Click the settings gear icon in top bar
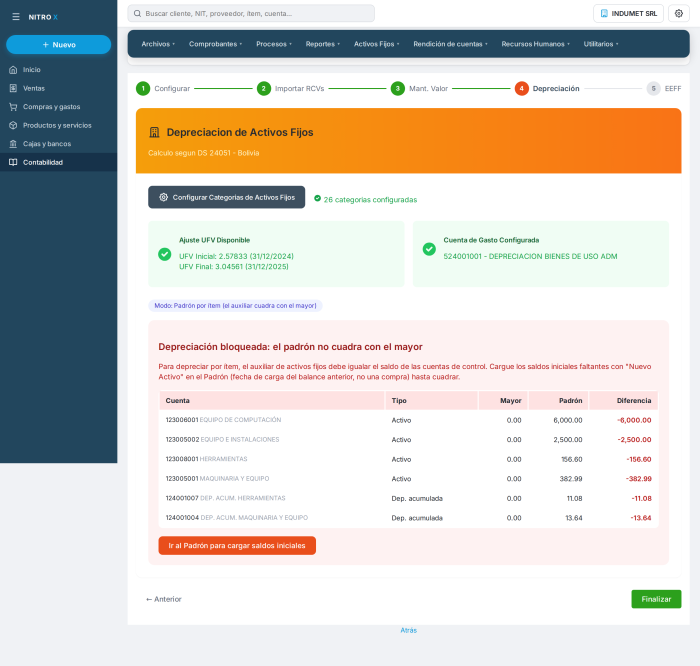The height and width of the screenshot is (666, 700). click(679, 13)
